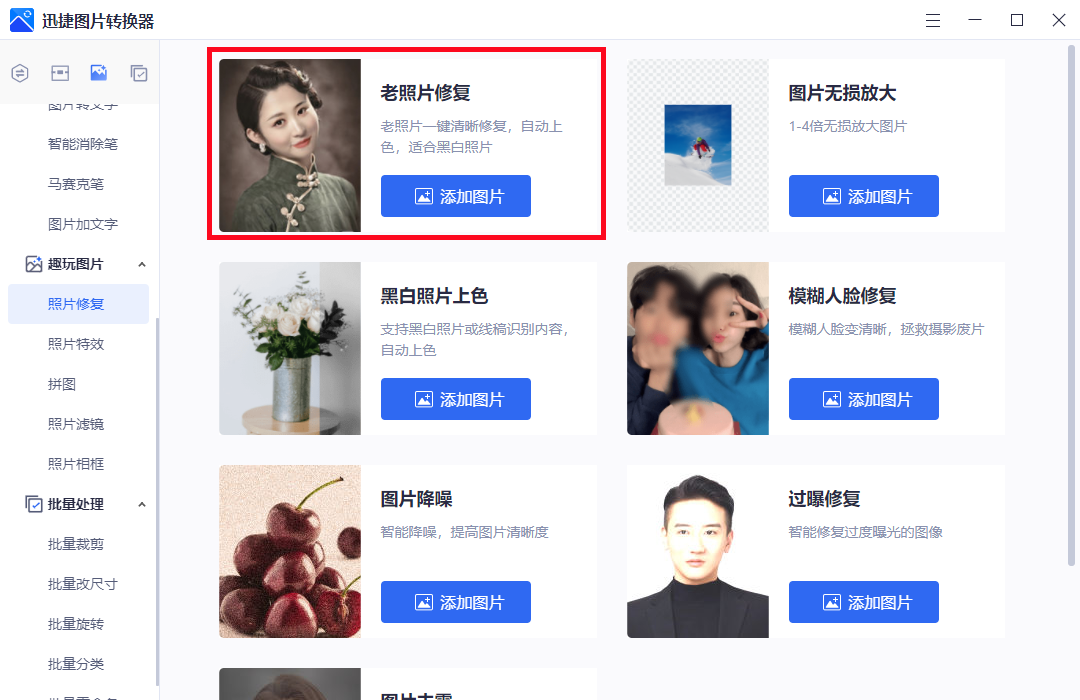Collapse the 趣玩图片 section chevron
The height and width of the screenshot is (700, 1080).
[x=142, y=265]
